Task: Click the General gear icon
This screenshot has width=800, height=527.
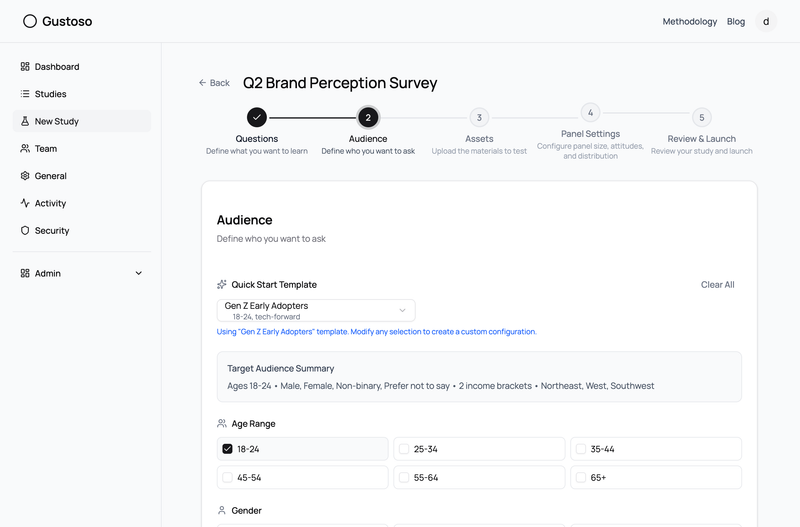Action: tap(25, 176)
